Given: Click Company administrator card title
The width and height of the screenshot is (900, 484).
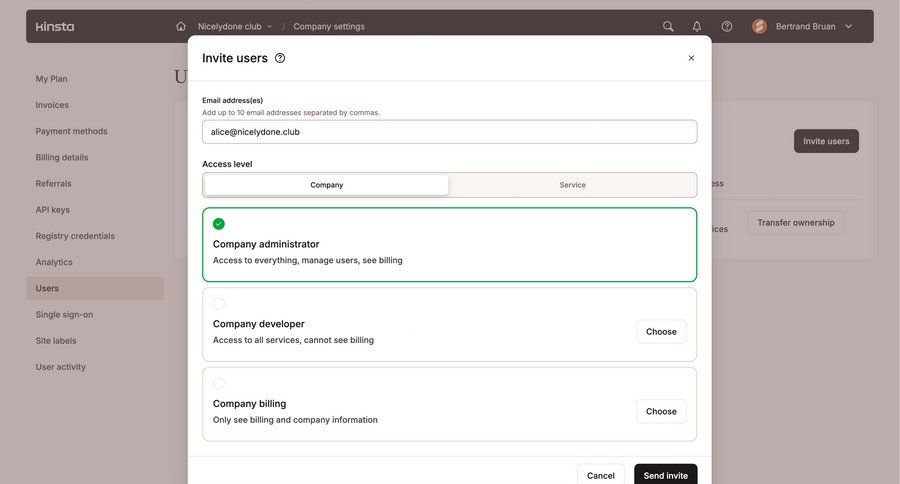Looking at the screenshot, I should point(266,244).
